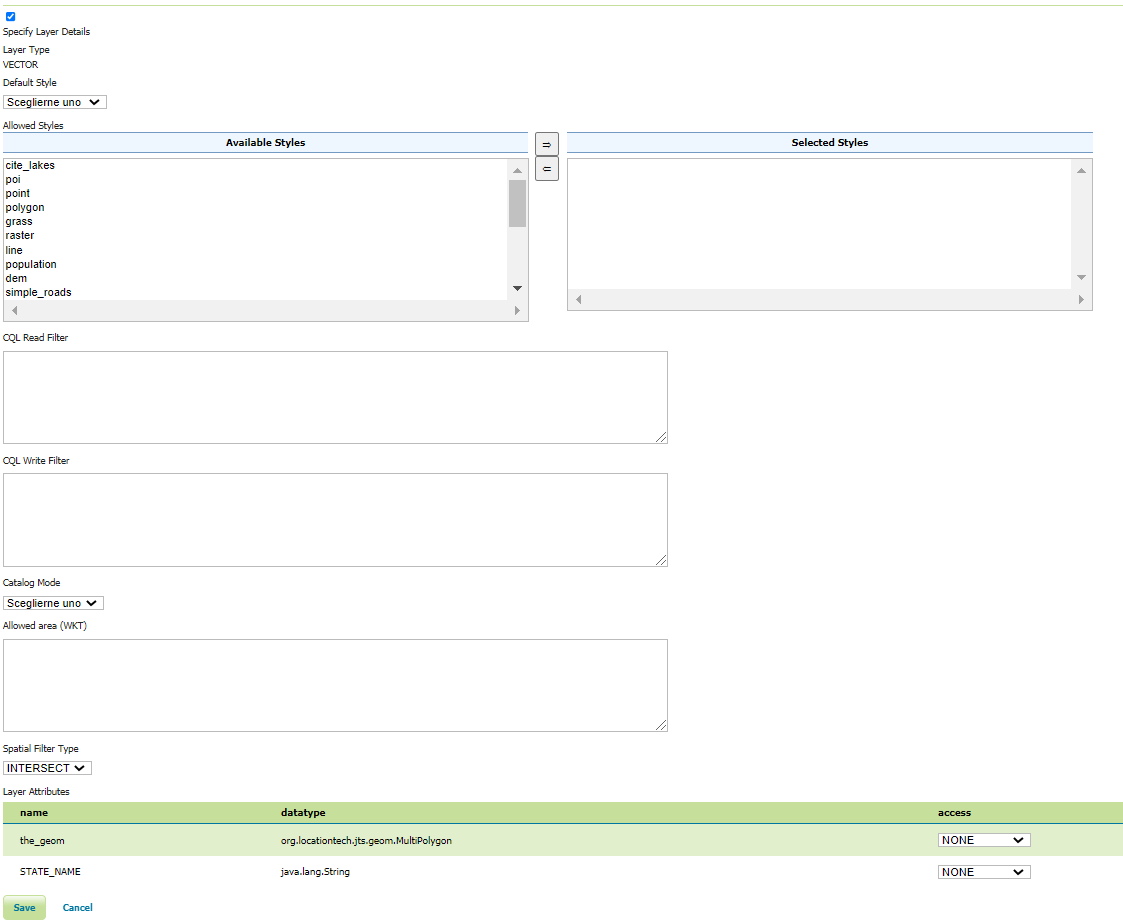Viewport: 1123px width, 920px height.
Task: Open the Catalog Mode dropdown
Action: click(x=53, y=603)
